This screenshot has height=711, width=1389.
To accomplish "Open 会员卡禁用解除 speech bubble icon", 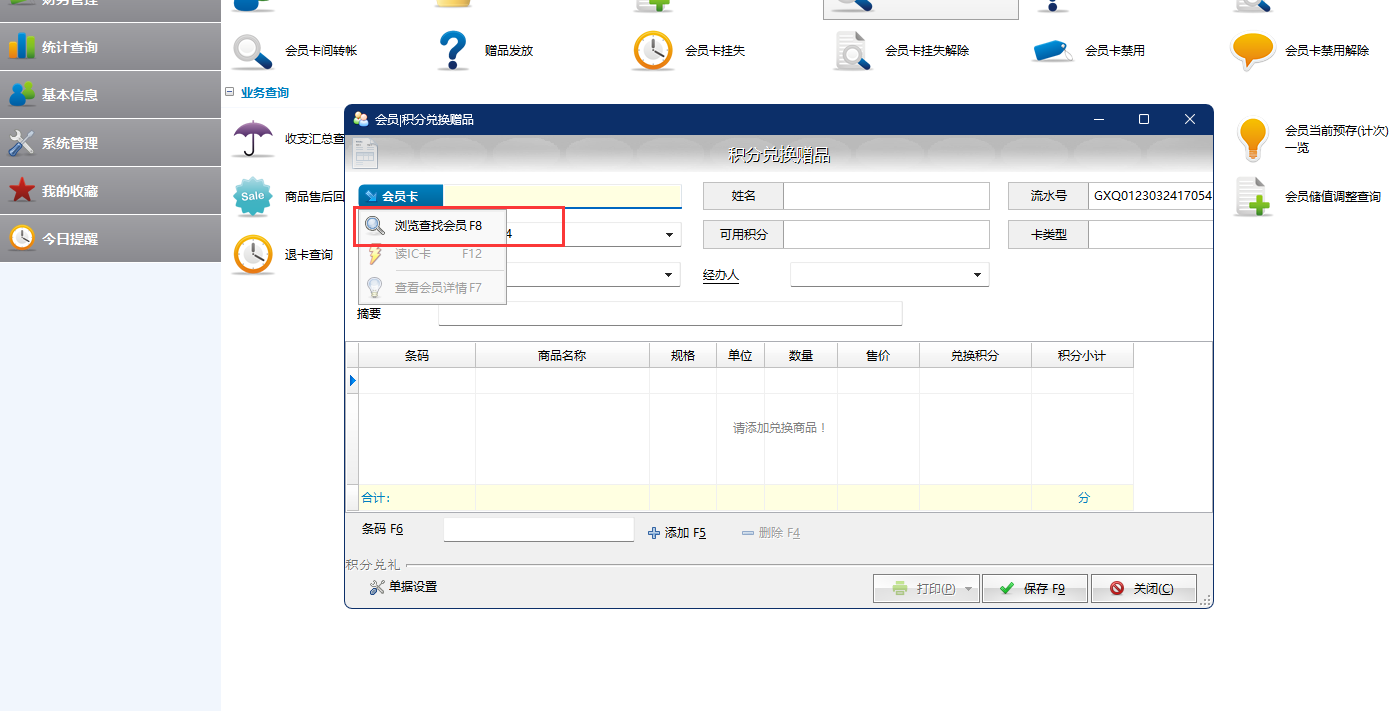I will click(x=1252, y=51).
